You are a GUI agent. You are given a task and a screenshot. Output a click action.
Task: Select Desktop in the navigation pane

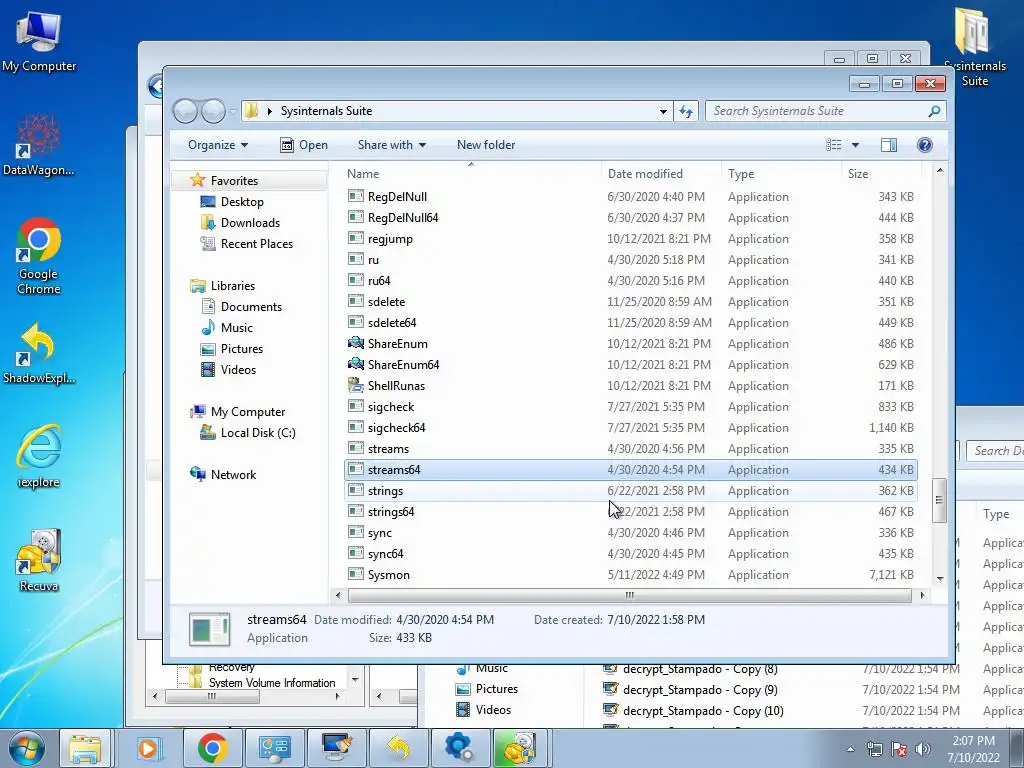(x=242, y=202)
